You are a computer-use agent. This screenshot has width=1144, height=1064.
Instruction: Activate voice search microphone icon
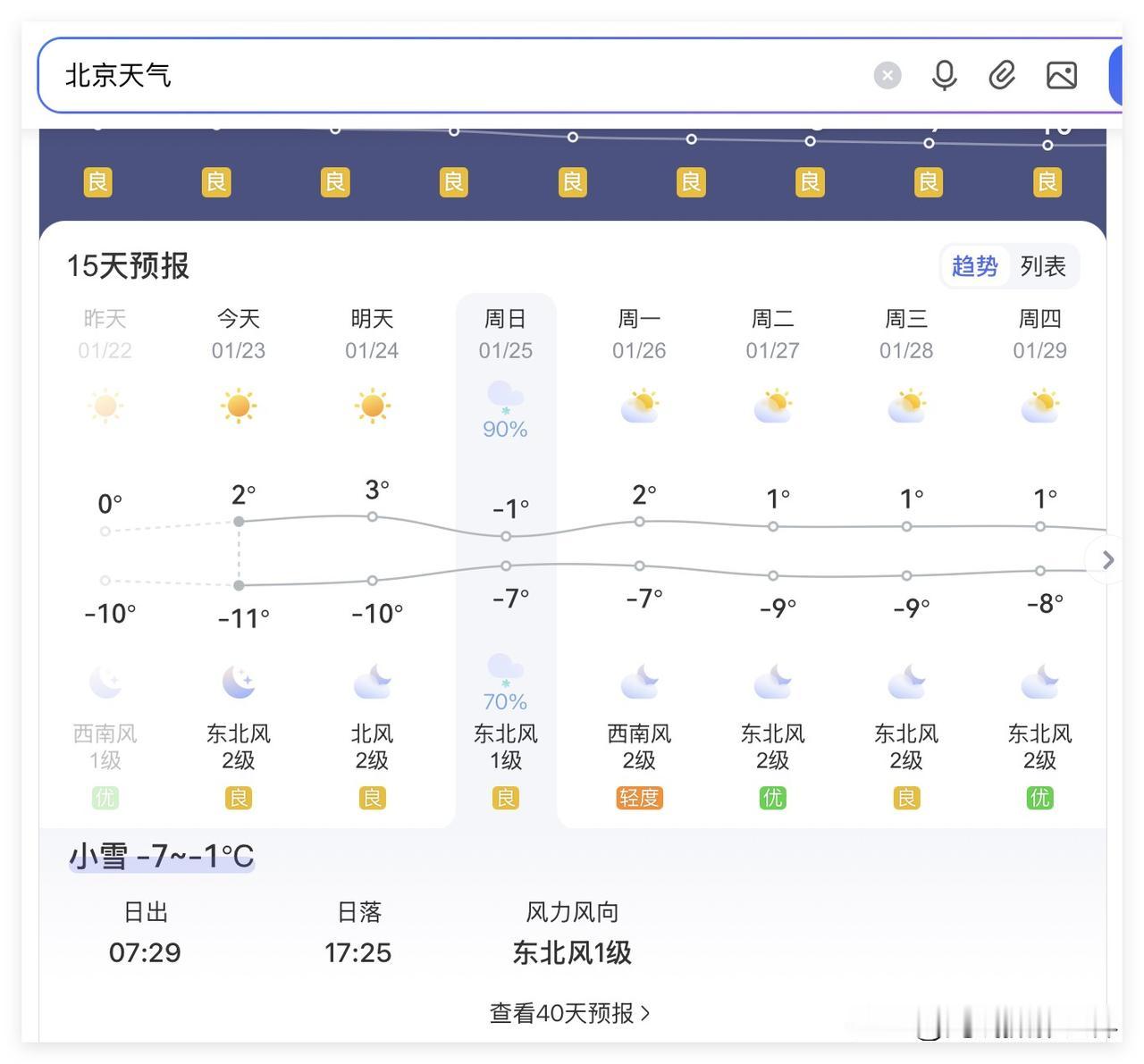(945, 75)
